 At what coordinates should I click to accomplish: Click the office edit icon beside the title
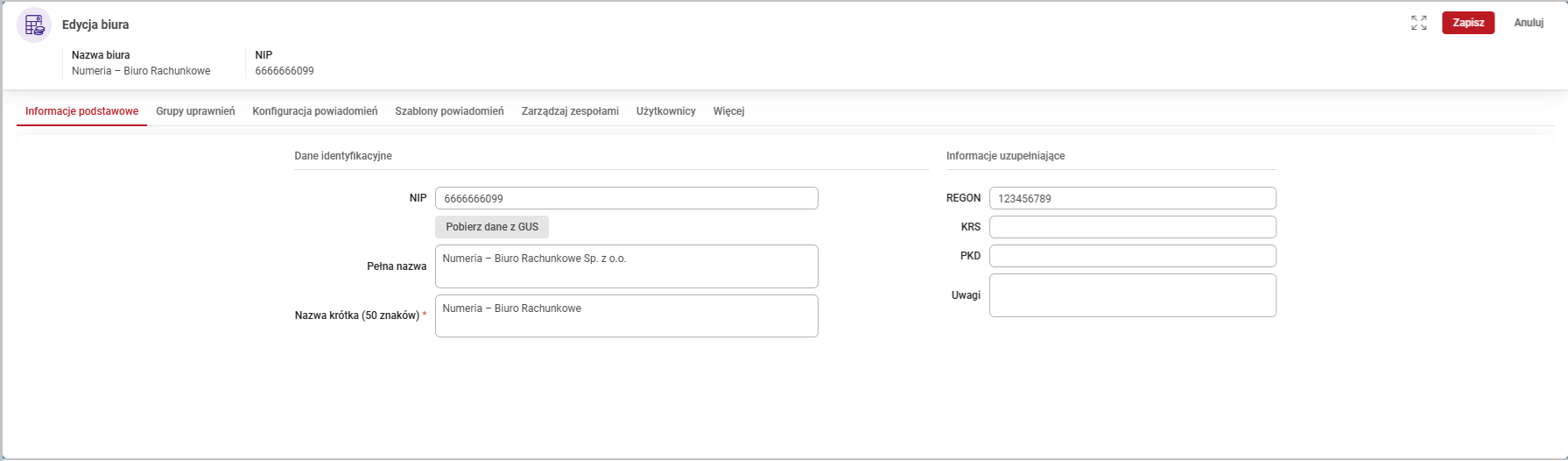pyautogui.click(x=34, y=25)
